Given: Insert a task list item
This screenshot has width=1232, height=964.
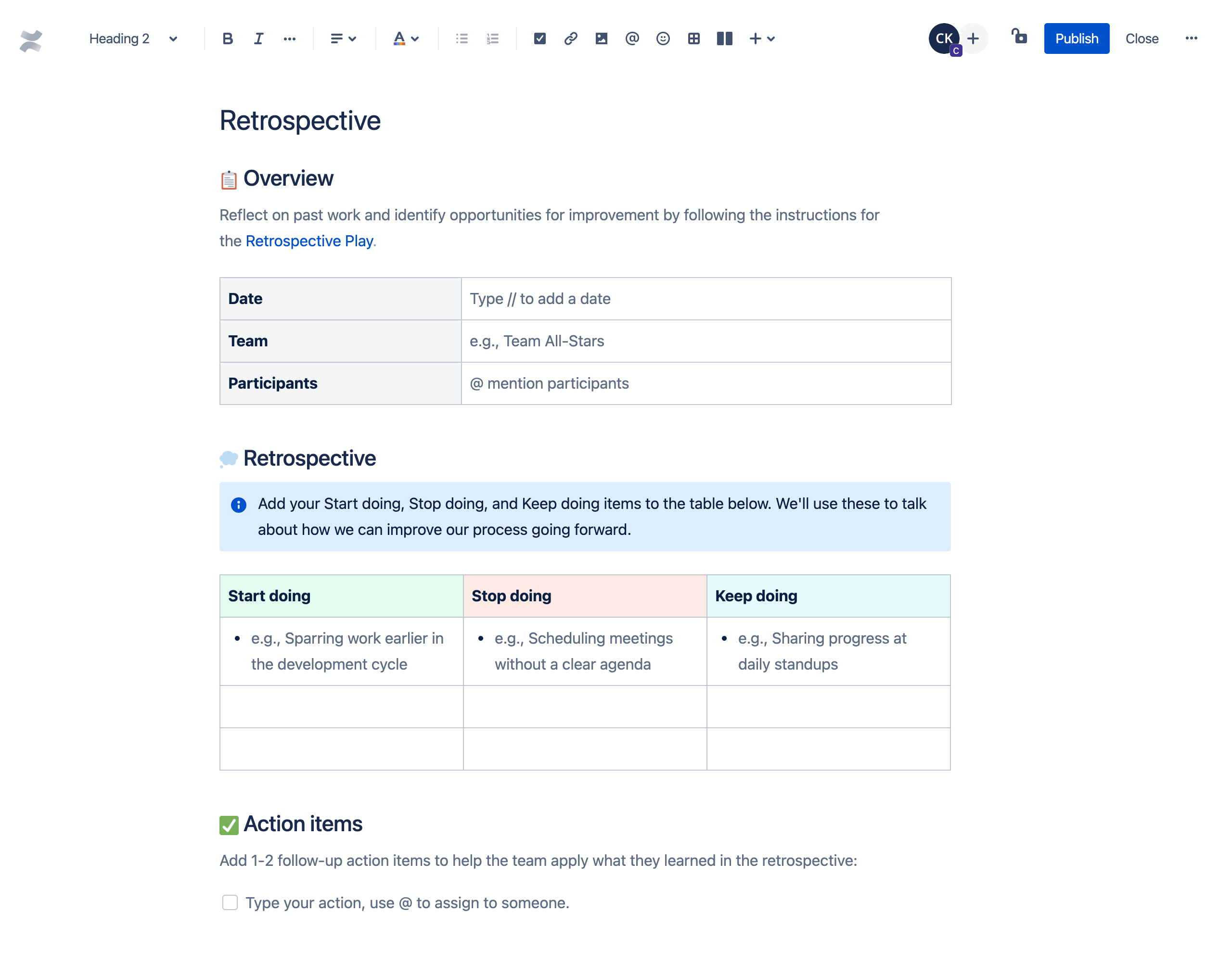Looking at the screenshot, I should pos(539,39).
